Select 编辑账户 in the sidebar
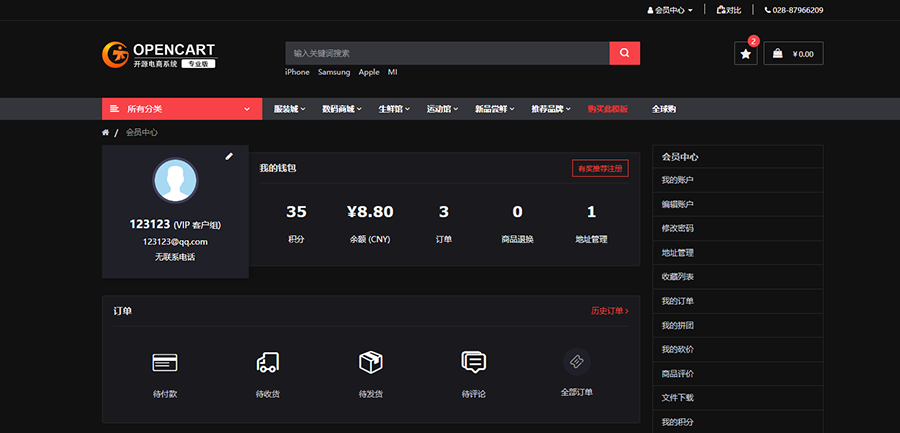This screenshot has height=433, width=900. click(738, 204)
